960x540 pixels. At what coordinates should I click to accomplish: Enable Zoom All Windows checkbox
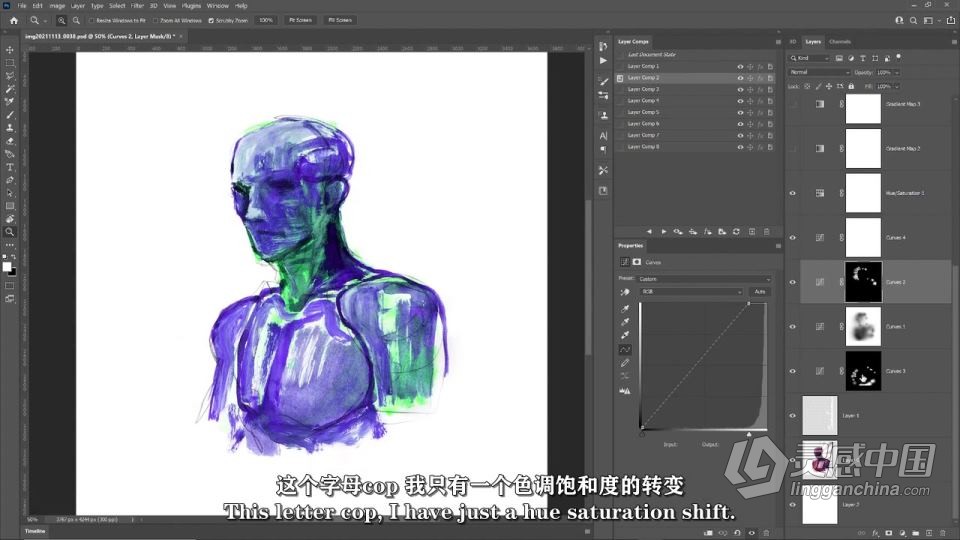(x=156, y=20)
